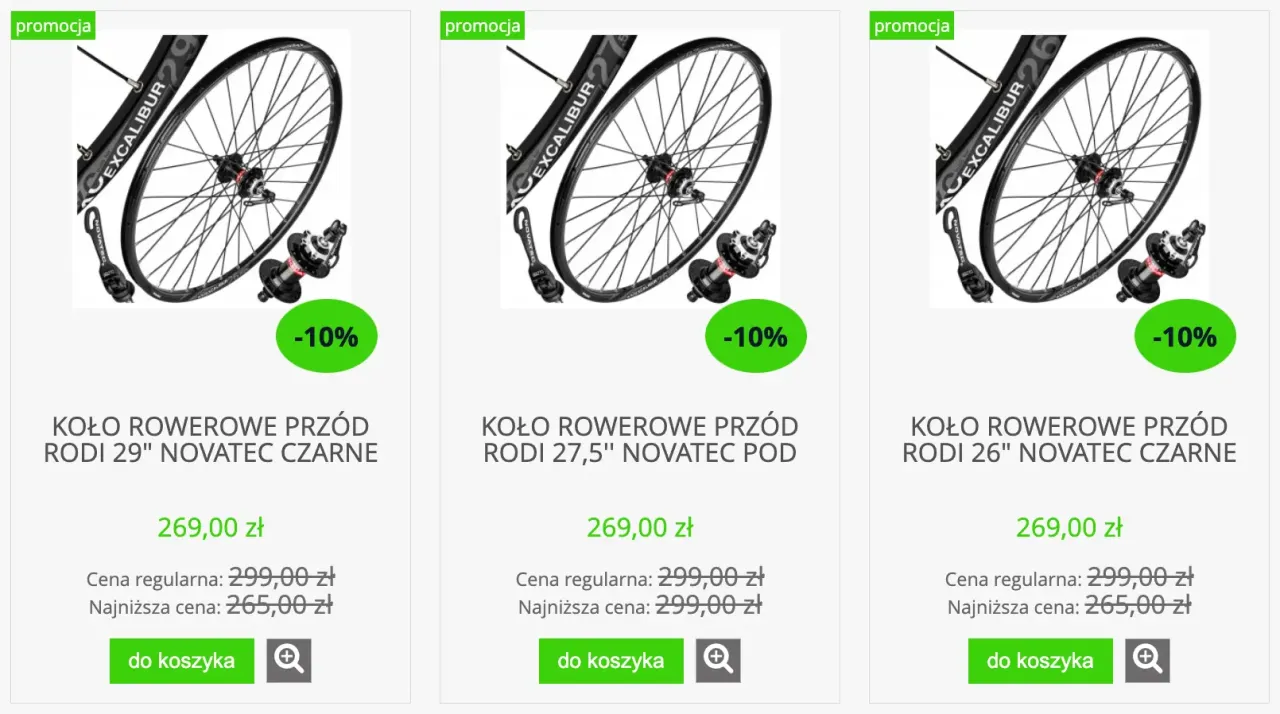
Task: Add the 29" Novatec wheel to cart
Action: [181, 660]
